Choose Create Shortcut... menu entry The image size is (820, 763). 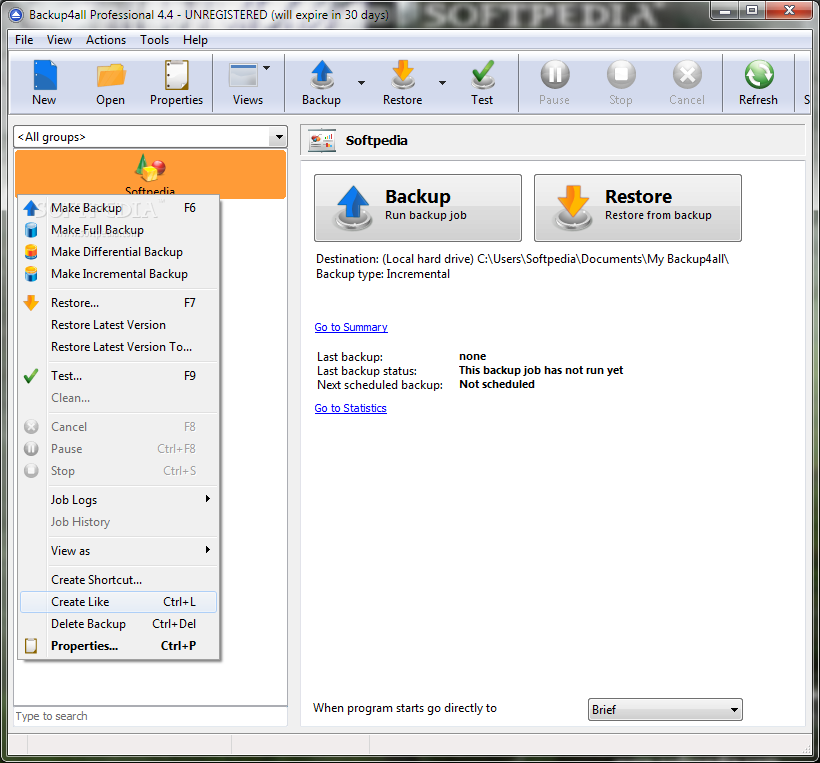119,580
